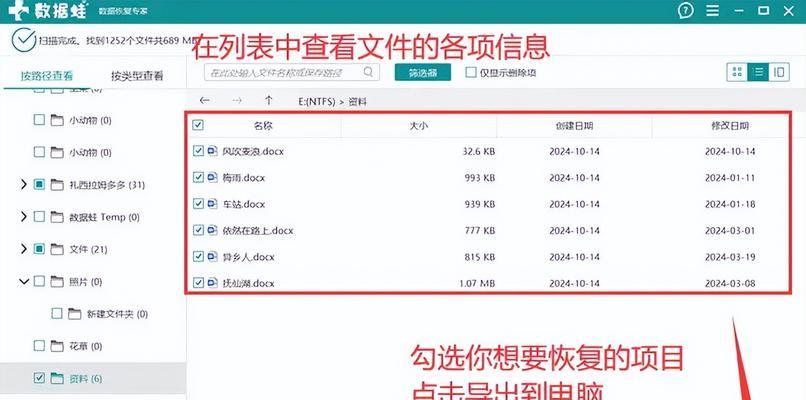This screenshot has width=806, height=400.
Task: Toggle the 文件 (21) folder checkbox
Action: coord(39,249)
